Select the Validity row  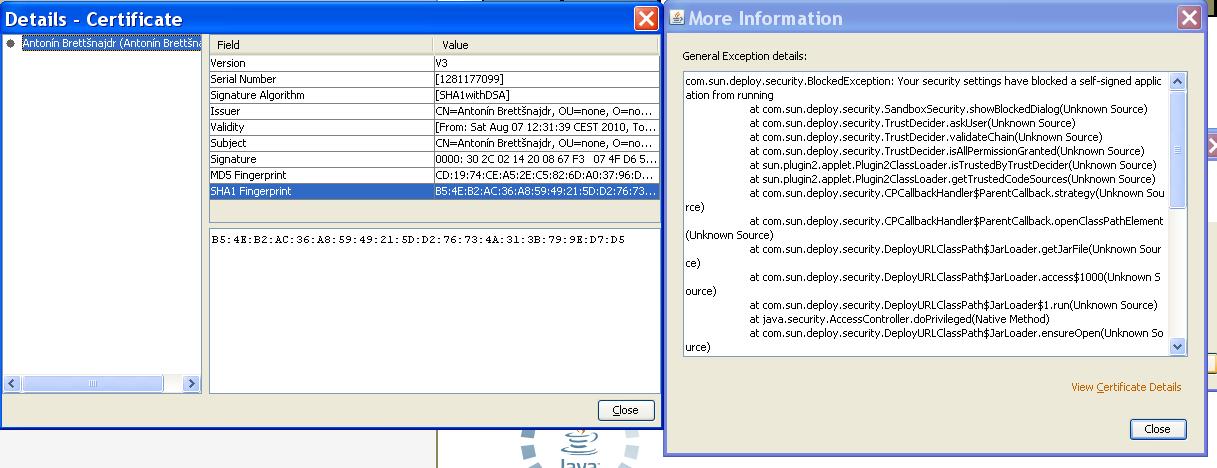coord(434,127)
